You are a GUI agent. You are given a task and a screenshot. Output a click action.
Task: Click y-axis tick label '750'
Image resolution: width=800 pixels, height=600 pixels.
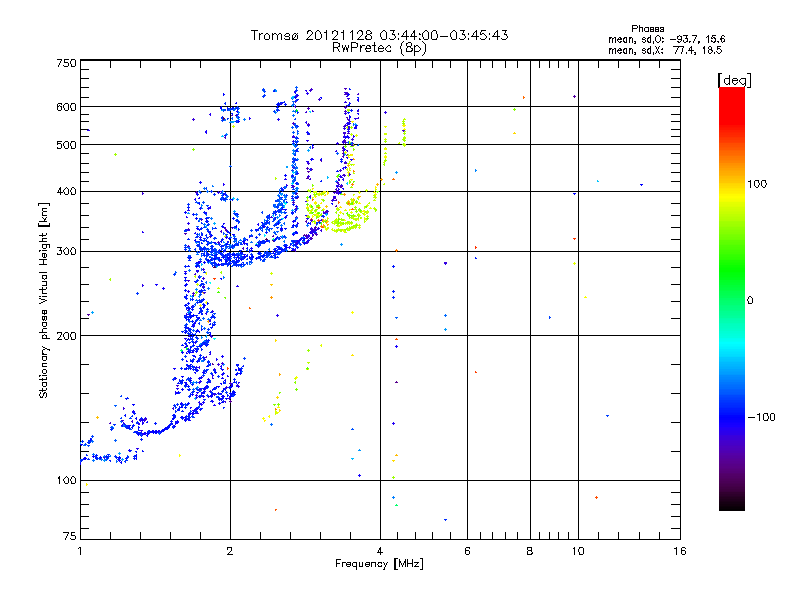[x=66, y=63]
